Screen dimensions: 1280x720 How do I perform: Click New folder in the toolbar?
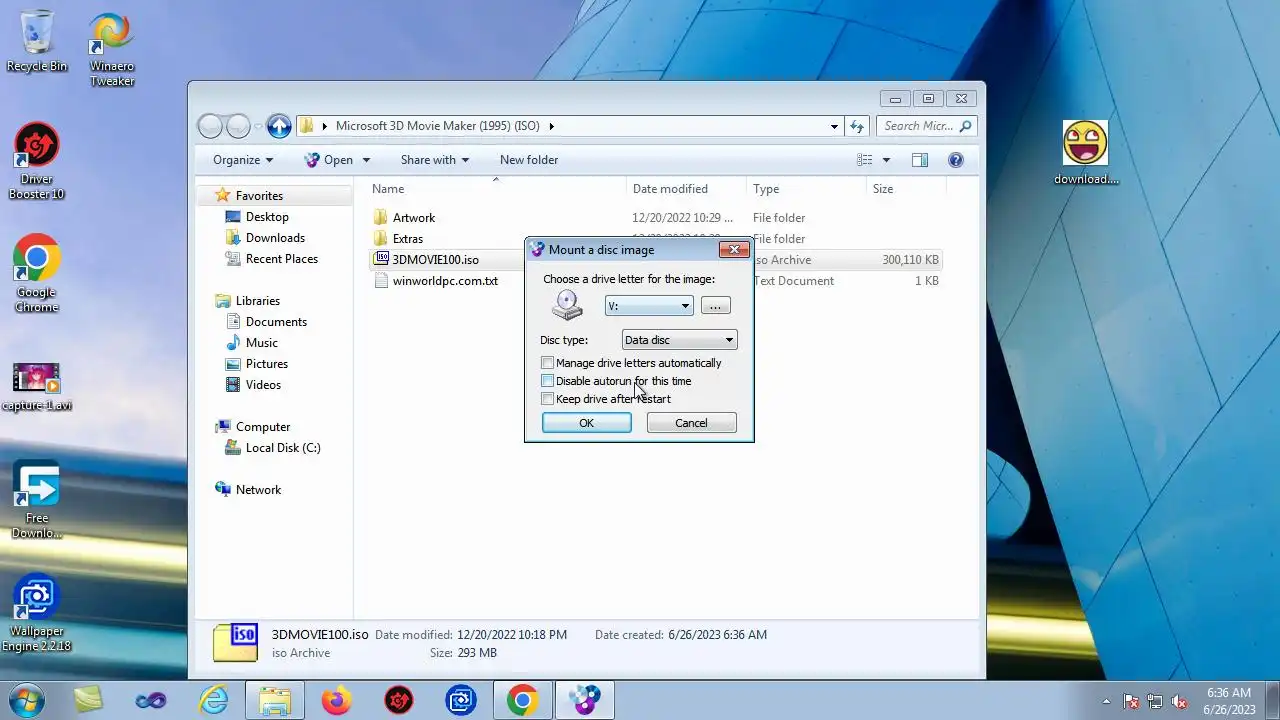(x=529, y=160)
